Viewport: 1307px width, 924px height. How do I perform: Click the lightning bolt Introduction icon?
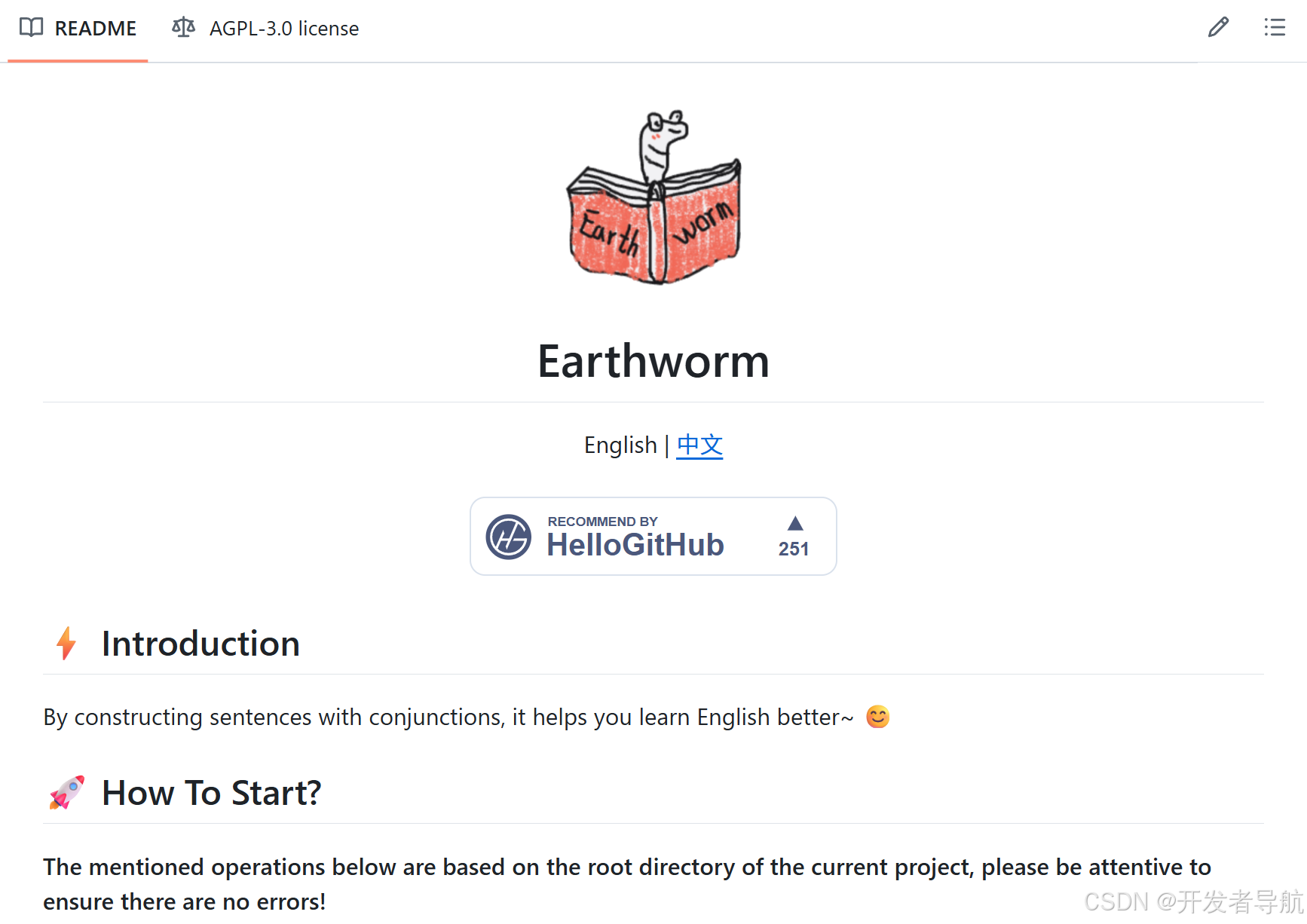pos(66,644)
